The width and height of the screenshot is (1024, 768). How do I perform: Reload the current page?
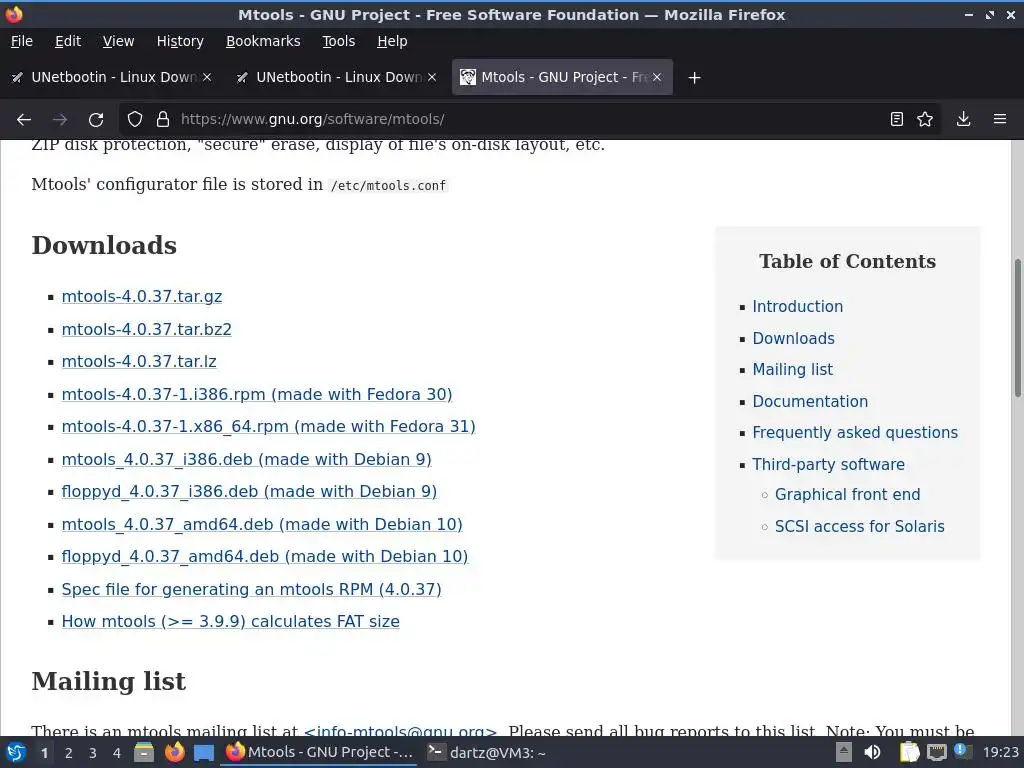[x=96, y=120]
